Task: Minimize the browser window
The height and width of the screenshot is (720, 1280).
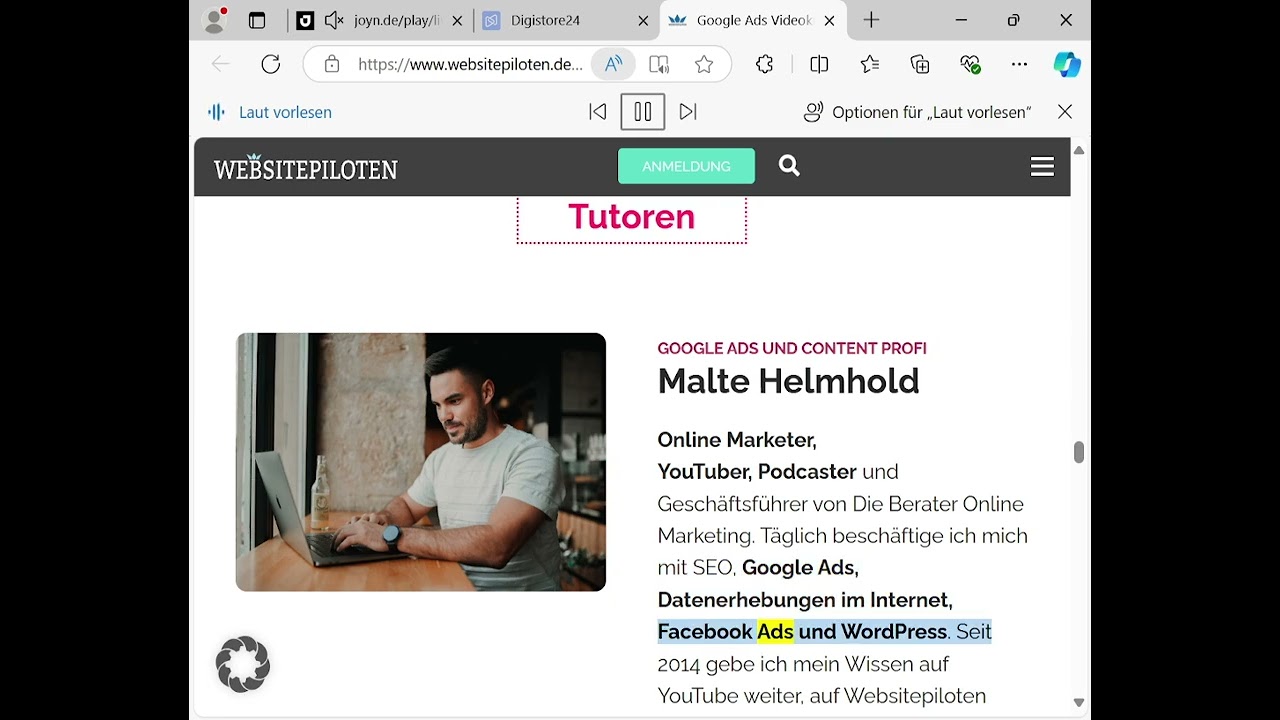Action: click(961, 20)
